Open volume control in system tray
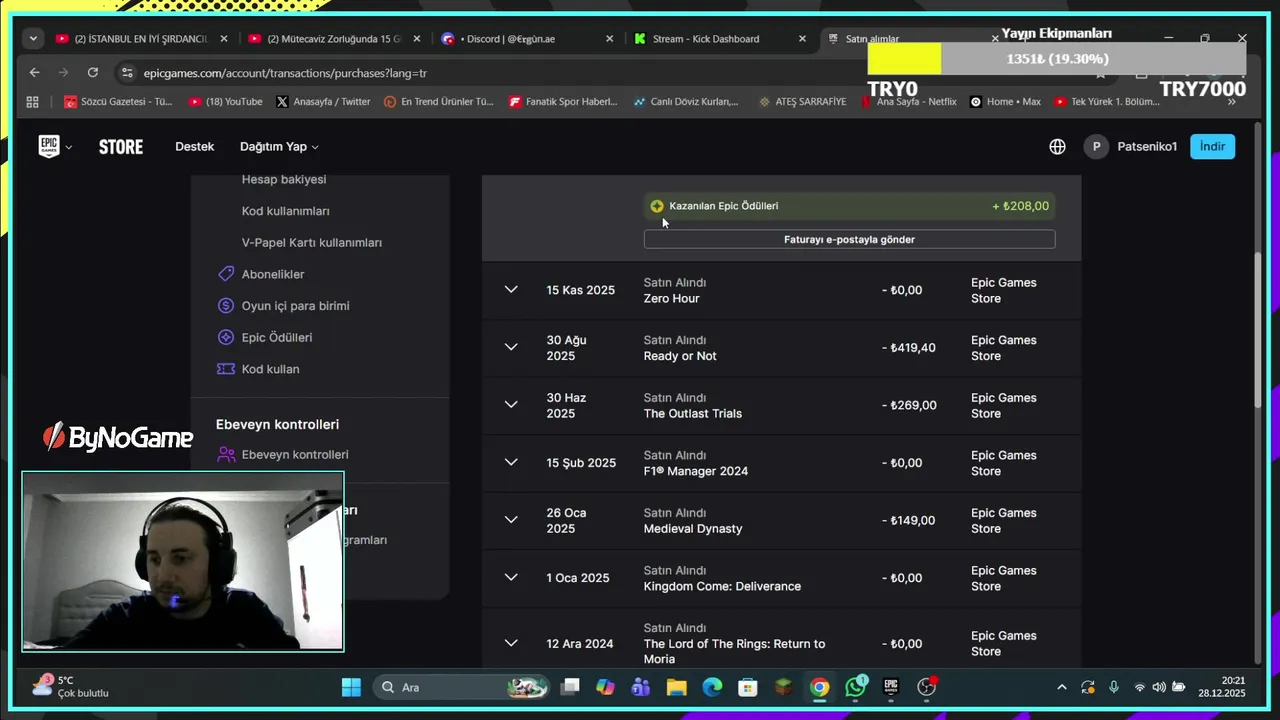The image size is (1280, 720). tap(1158, 687)
